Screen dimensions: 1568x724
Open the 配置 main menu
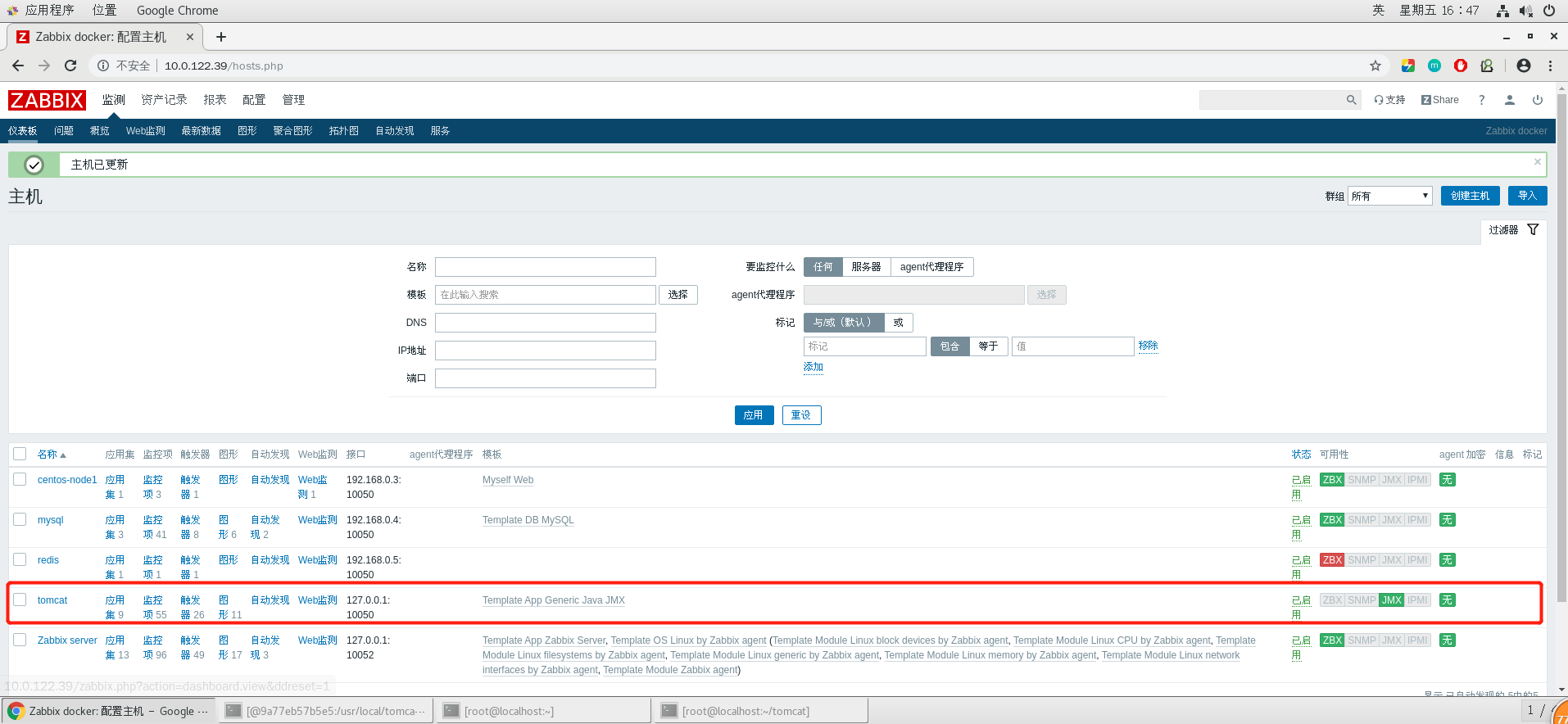coord(254,100)
